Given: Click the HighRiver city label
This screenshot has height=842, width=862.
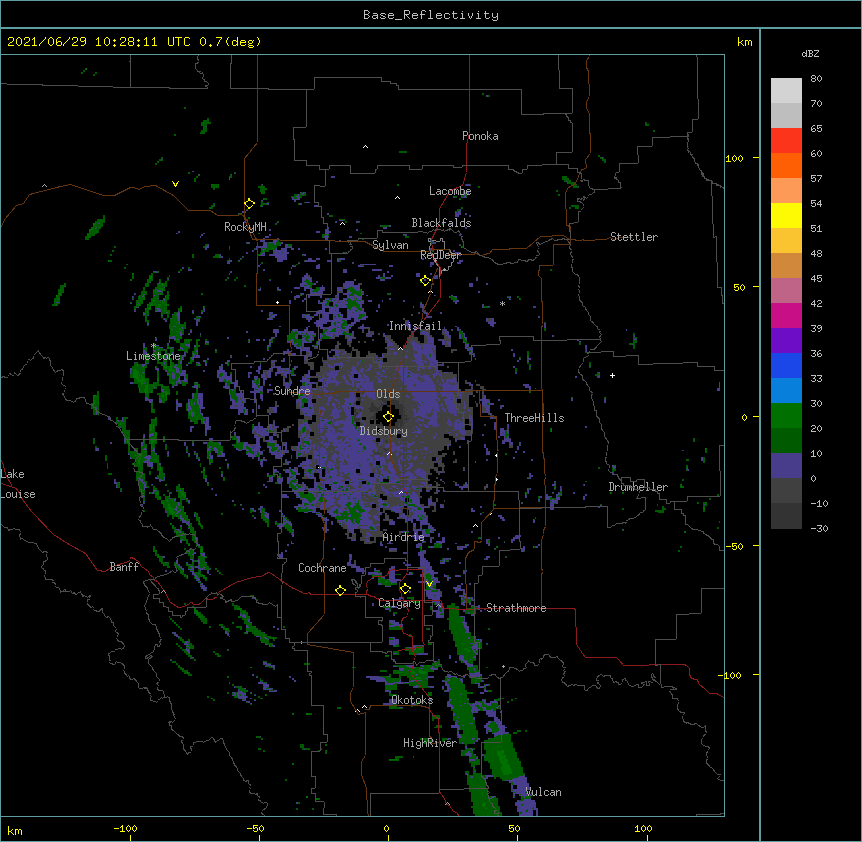Looking at the screenshot, I should [430, 743].
